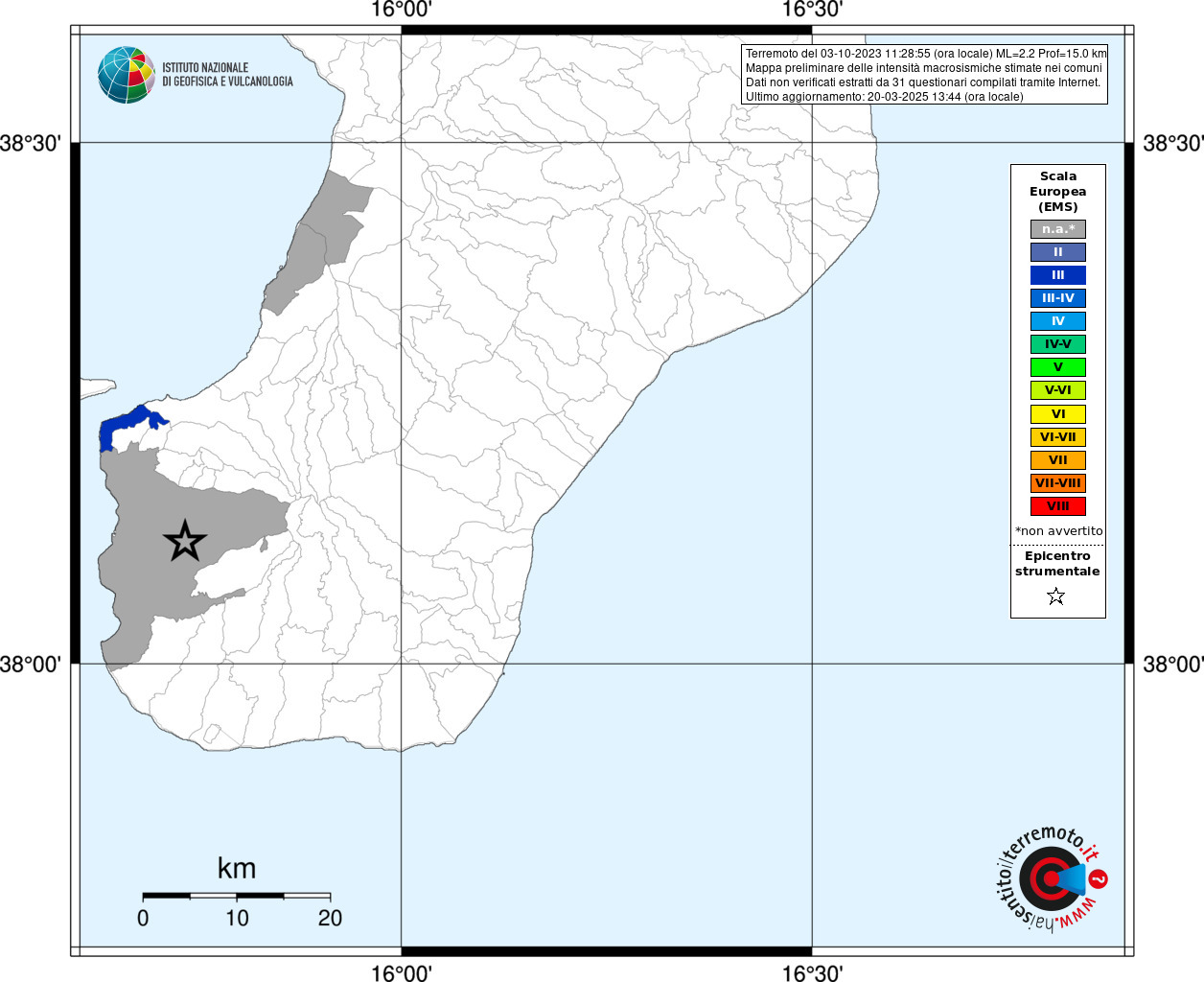Select the intensity VII orange swatch
Image resolution: width=1204 pixels, height=982 pixels.
click(1058, 460)
